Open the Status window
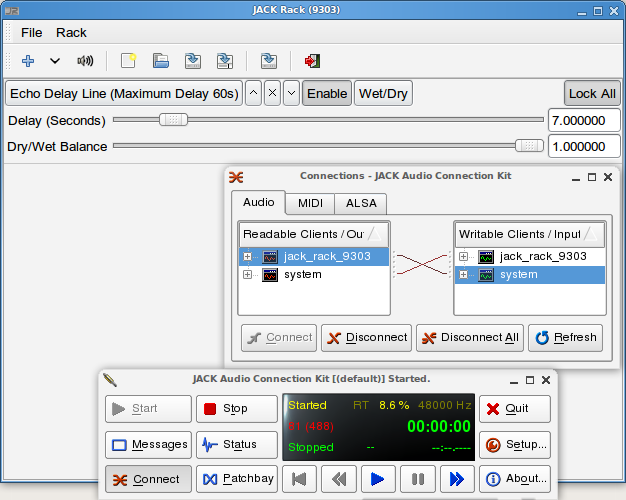Image resolution: width=626 pixels, height=500 pixels. coord(237,444)
